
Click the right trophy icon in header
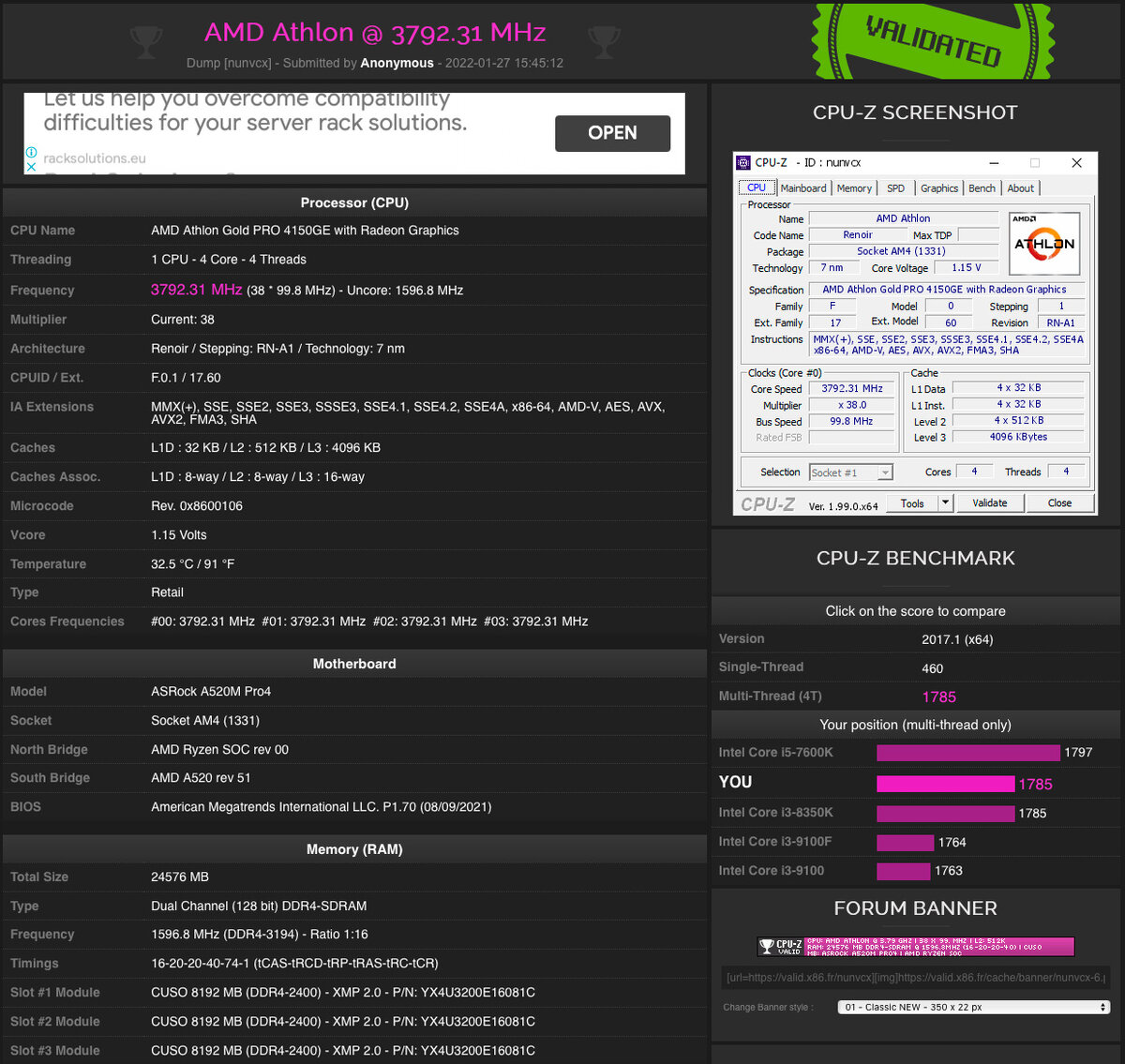(x=604, y=41)
